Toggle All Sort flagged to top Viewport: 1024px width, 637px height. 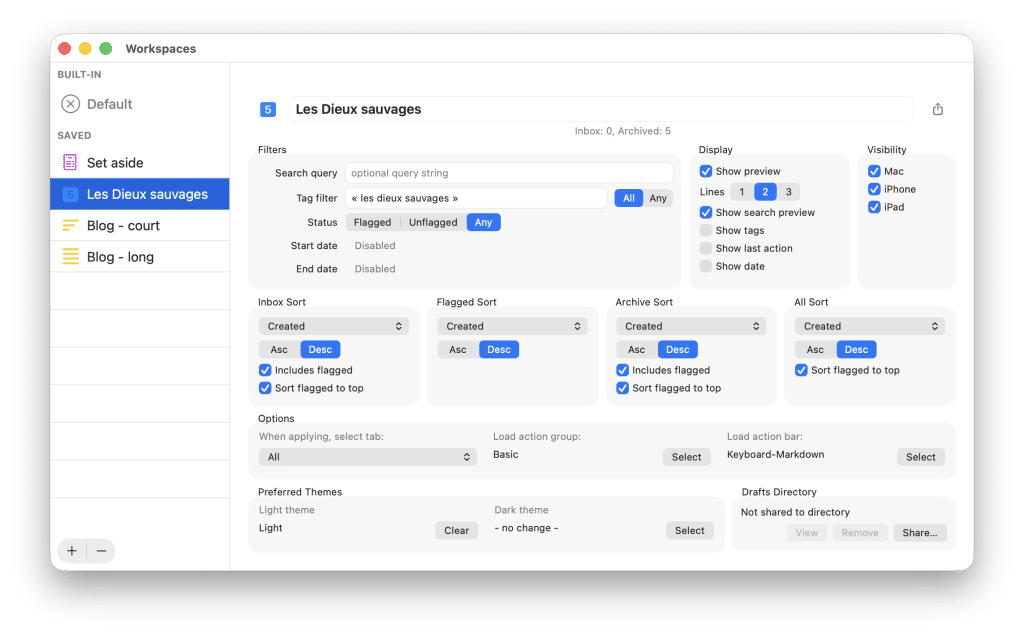[x=801, y=370]
